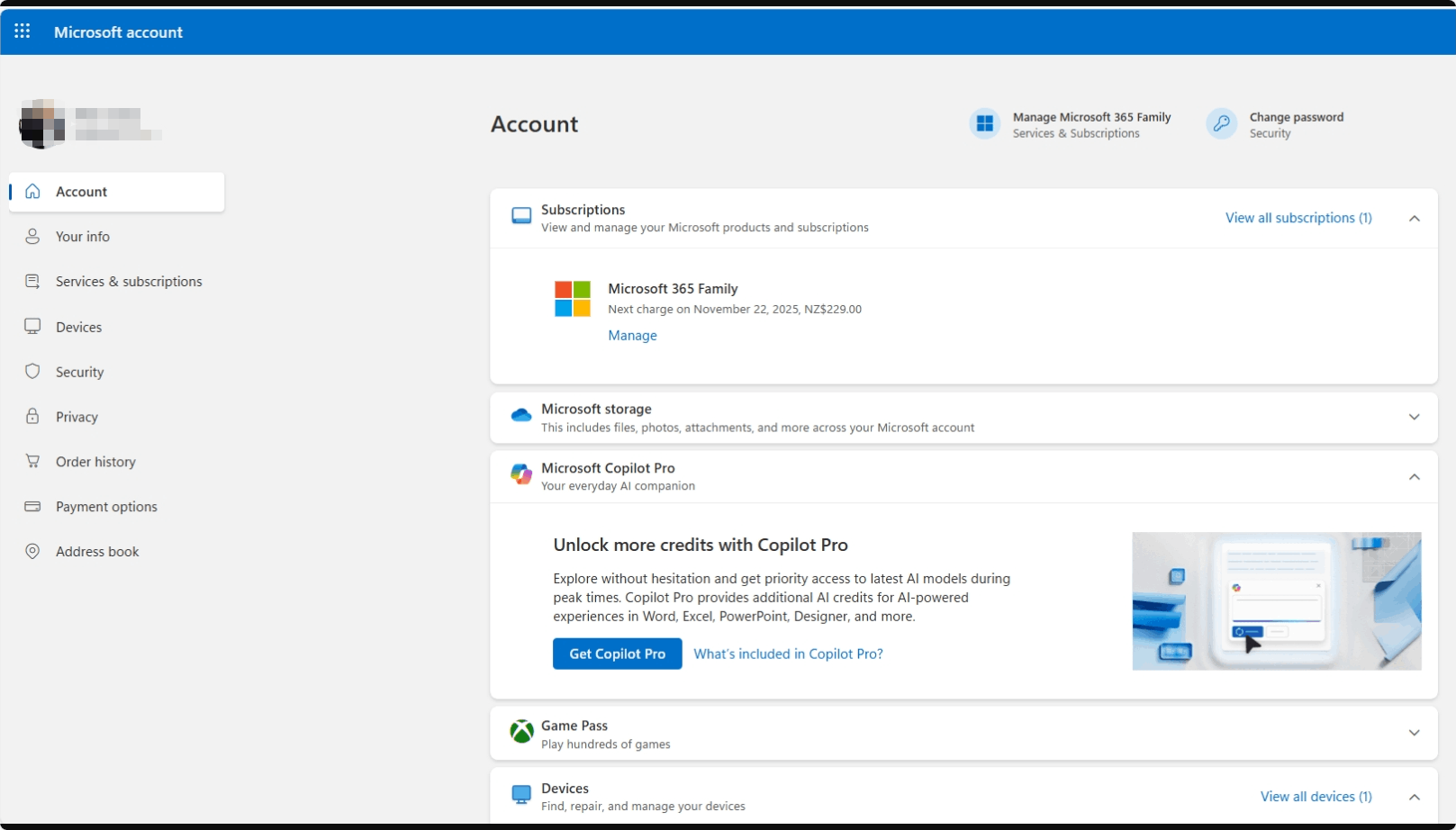
Task: Select the Your info person icon
Action: pyautogui.click(x=32, y=236)
